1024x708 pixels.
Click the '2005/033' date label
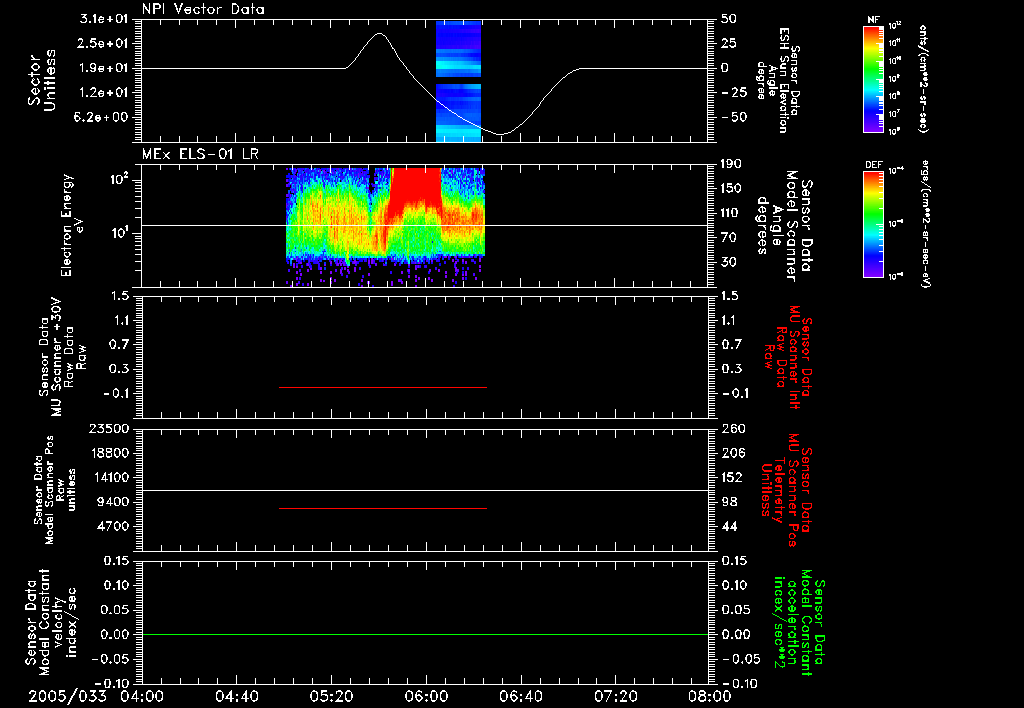(x=67, y=696)
